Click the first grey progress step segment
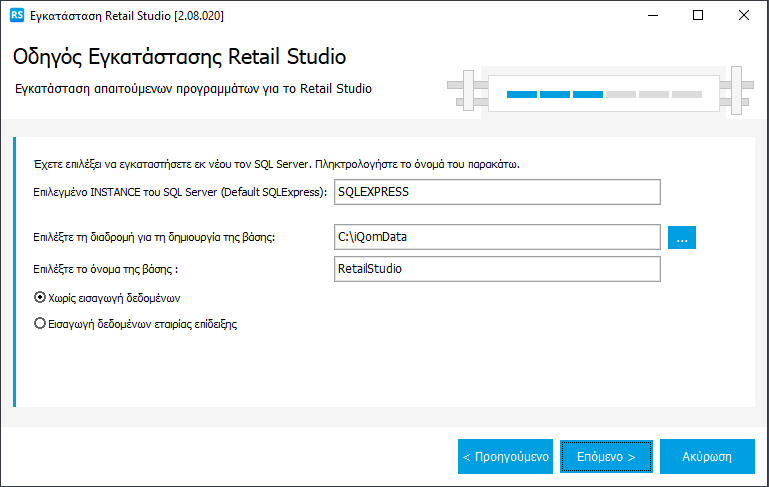The image size is (769, 487). pos(621,94)
